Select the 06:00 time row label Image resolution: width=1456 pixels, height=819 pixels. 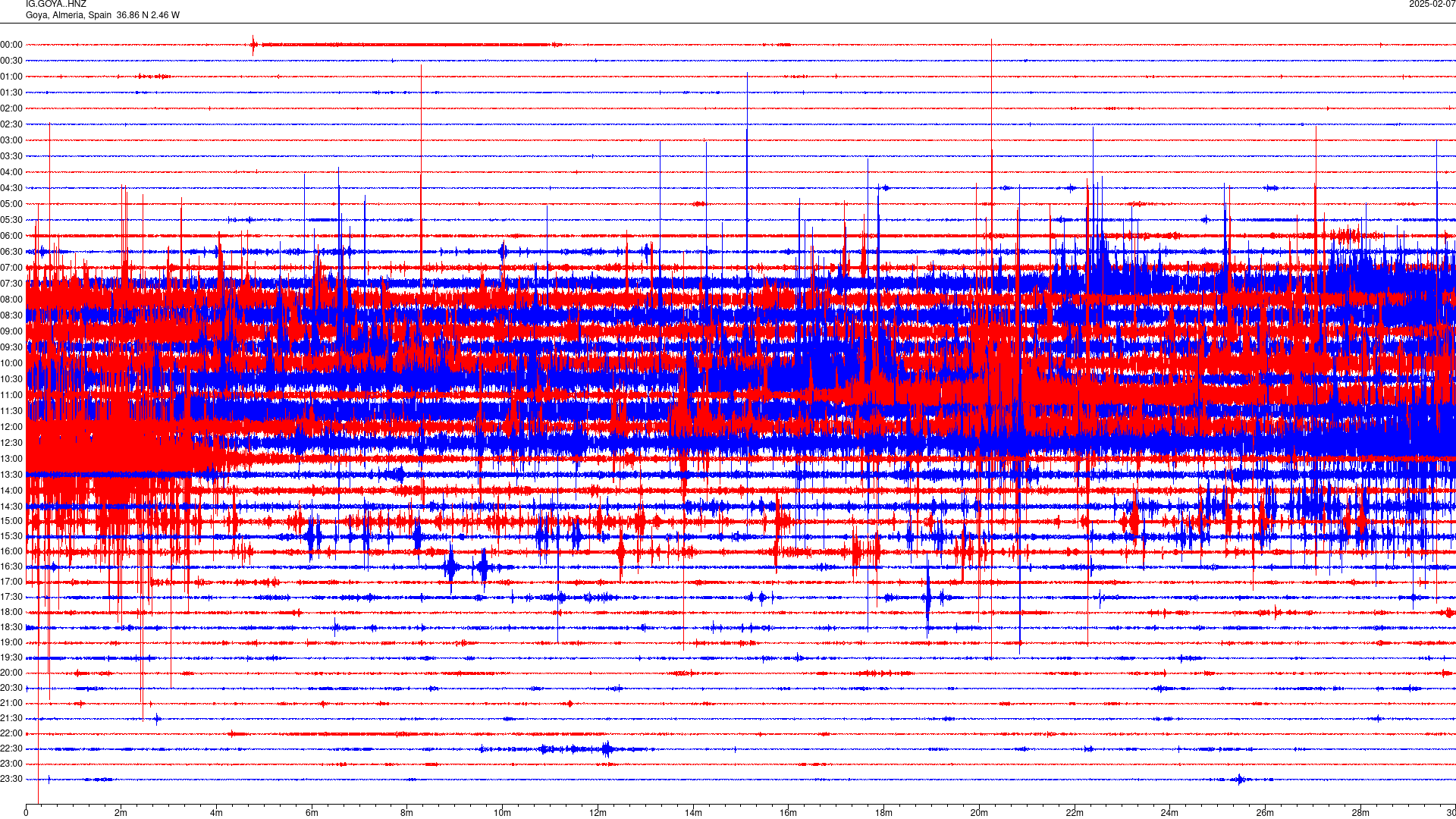(11, 236)
